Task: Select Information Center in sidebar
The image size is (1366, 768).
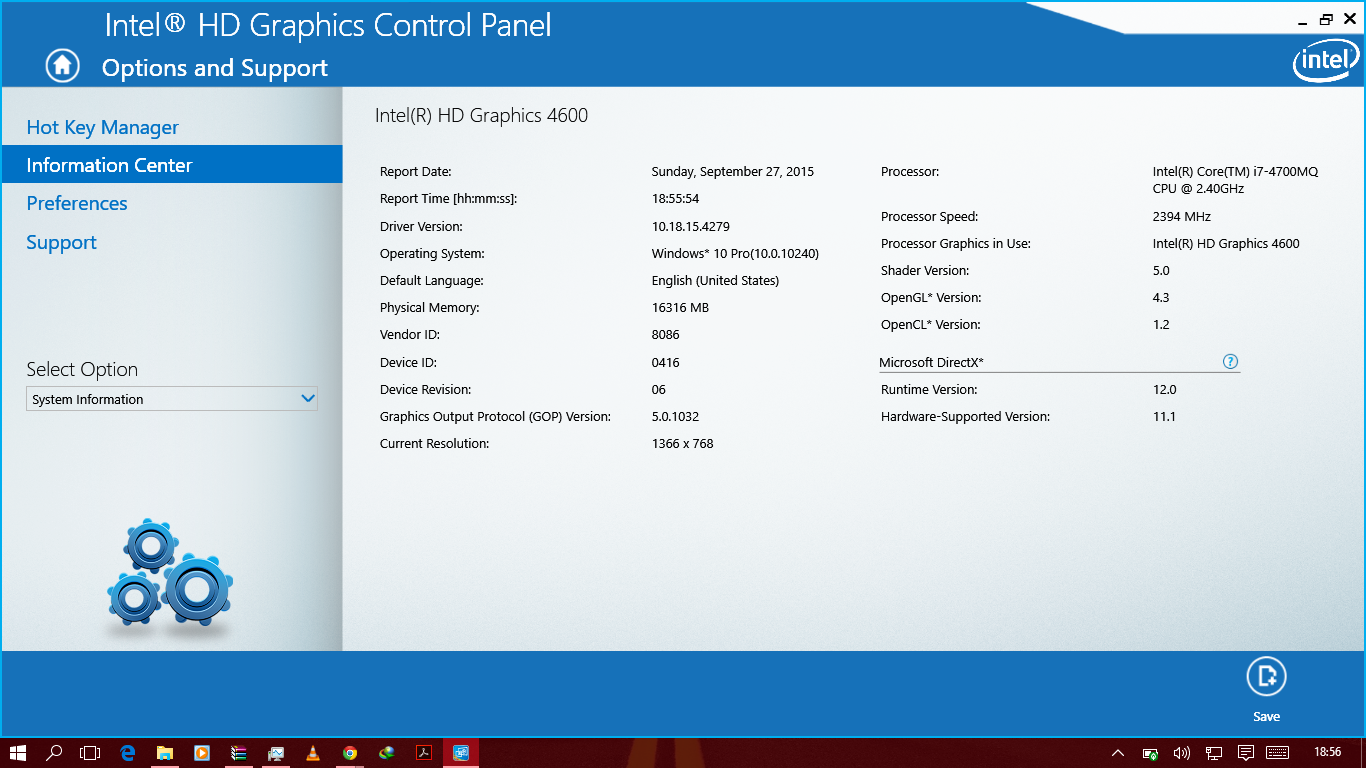Action: click(109, 165)
